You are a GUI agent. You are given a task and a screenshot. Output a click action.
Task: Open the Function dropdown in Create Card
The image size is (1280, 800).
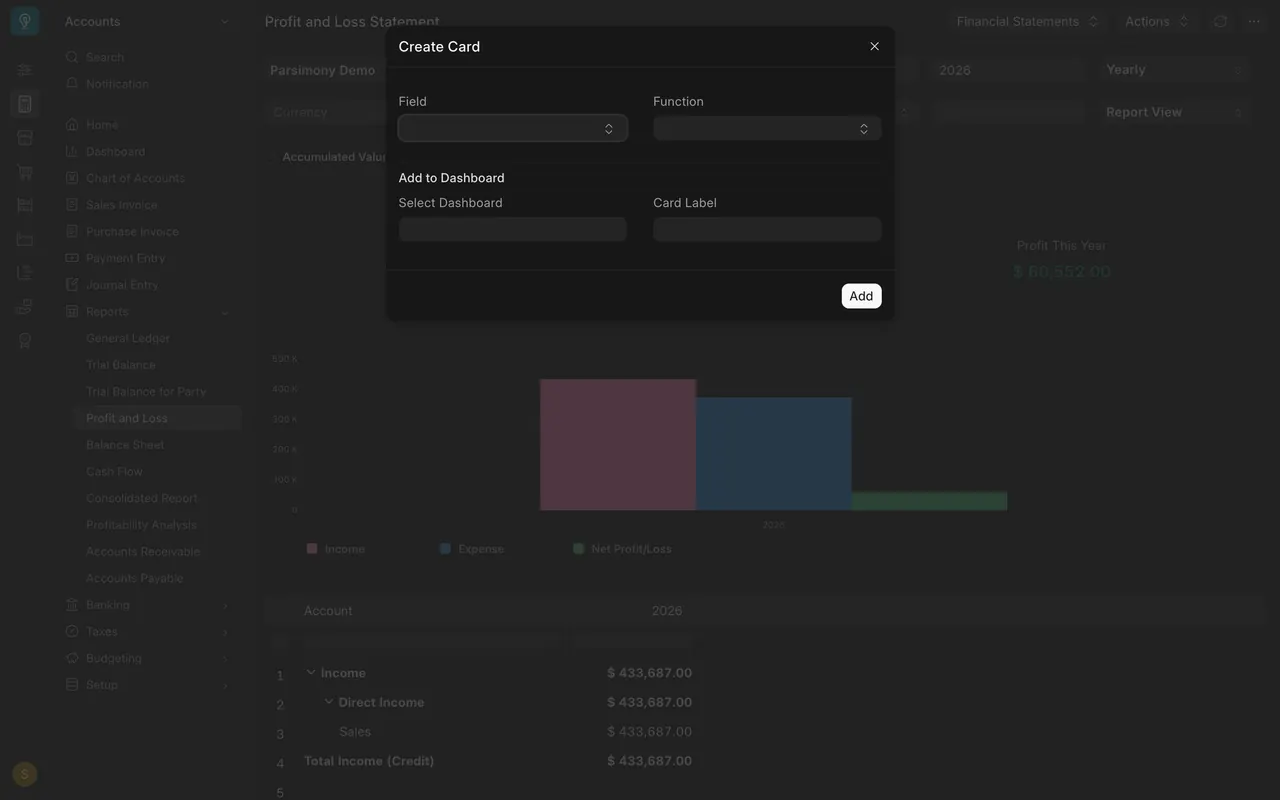pyautogui.click(x=767, y=128)
